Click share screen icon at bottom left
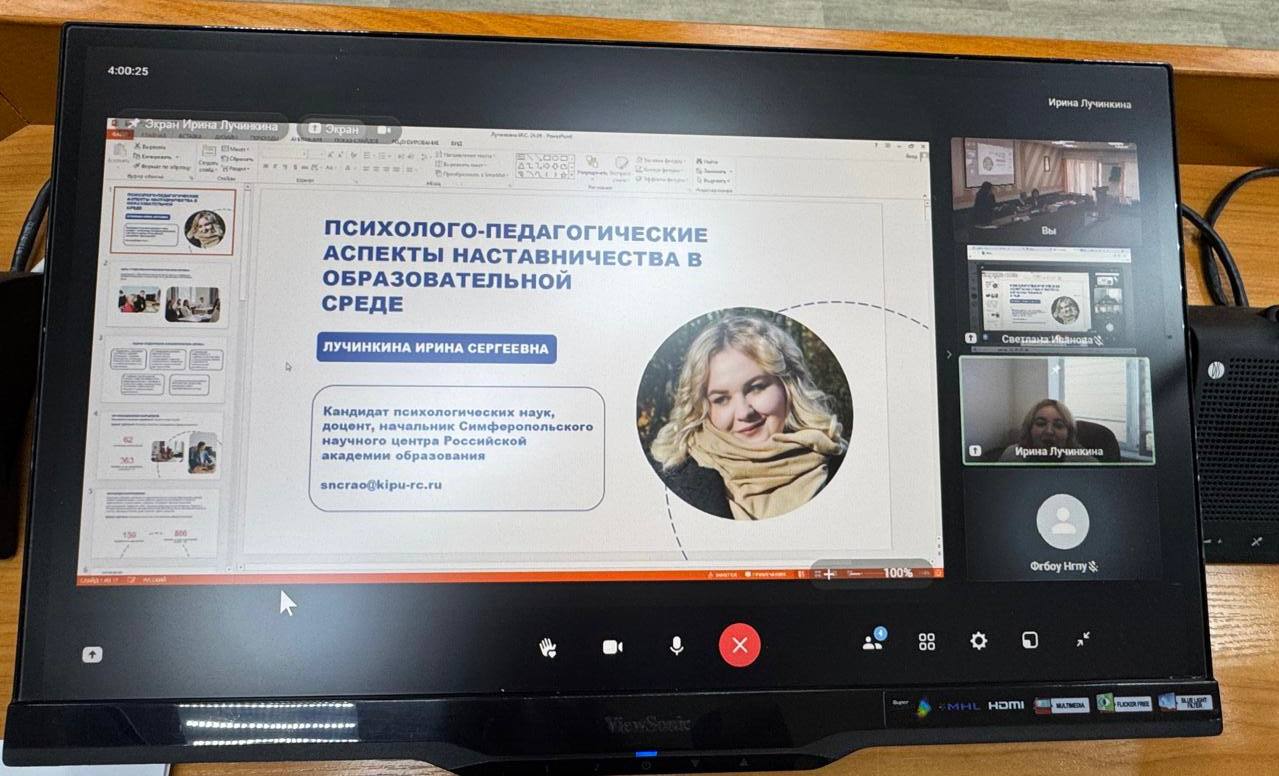The width and height of the screenshot is (1279, 776). coord(91,654)
